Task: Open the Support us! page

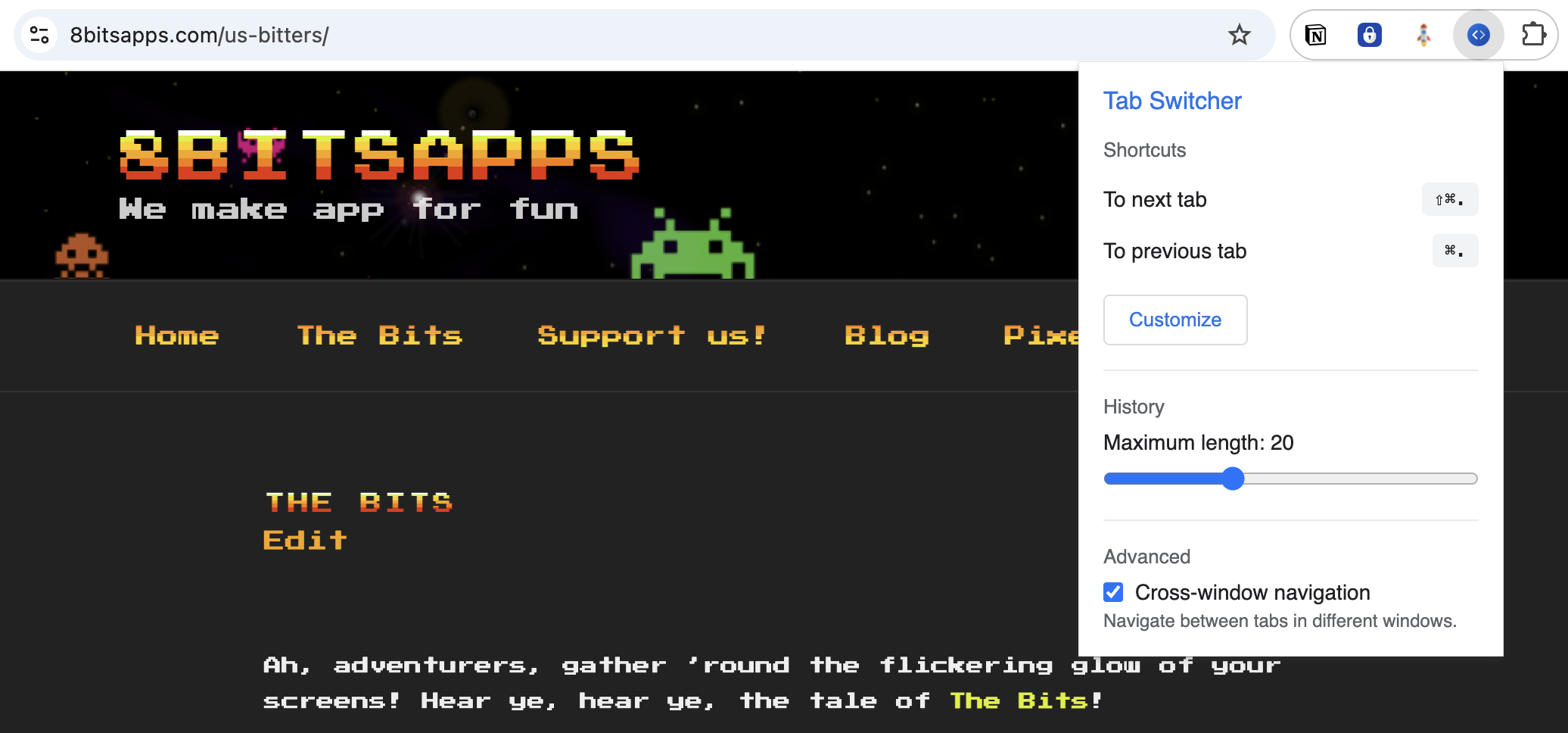Action: coord(652,335)
